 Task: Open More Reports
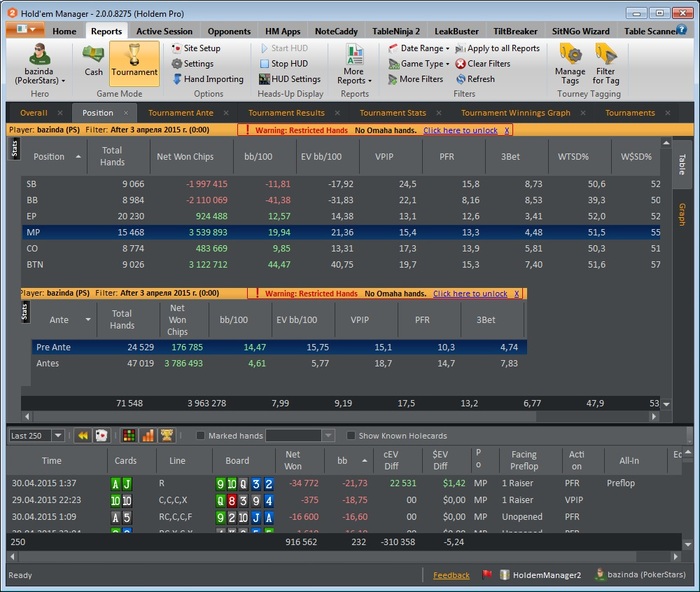click(x=354, y=64)
